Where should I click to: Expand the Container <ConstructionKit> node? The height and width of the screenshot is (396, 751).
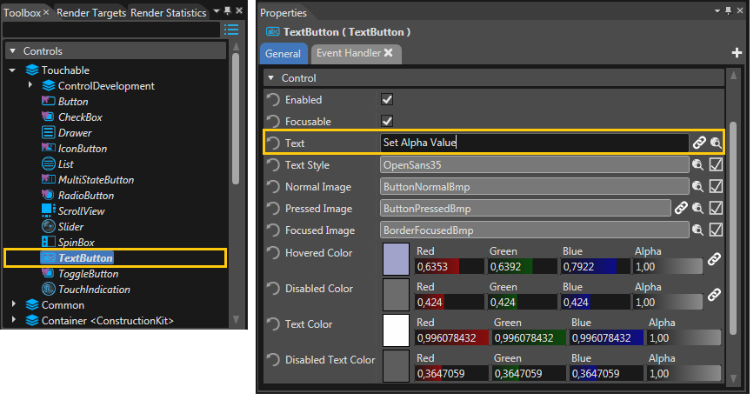(x=13, y=320)
